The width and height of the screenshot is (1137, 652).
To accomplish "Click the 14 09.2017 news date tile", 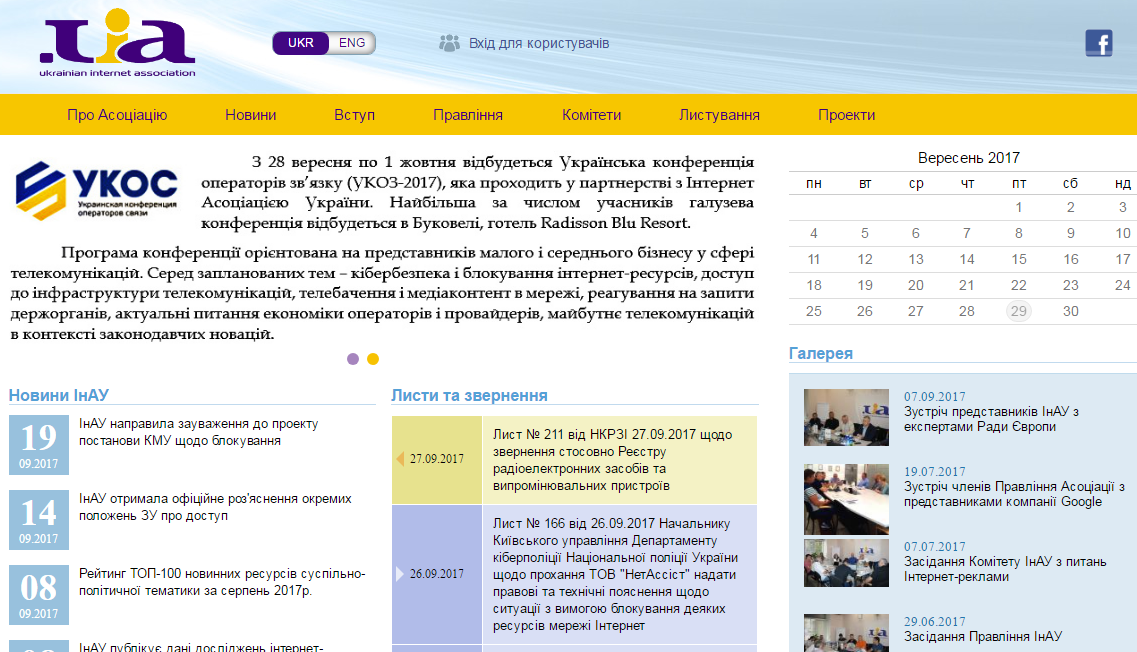I will click(38, 520).
